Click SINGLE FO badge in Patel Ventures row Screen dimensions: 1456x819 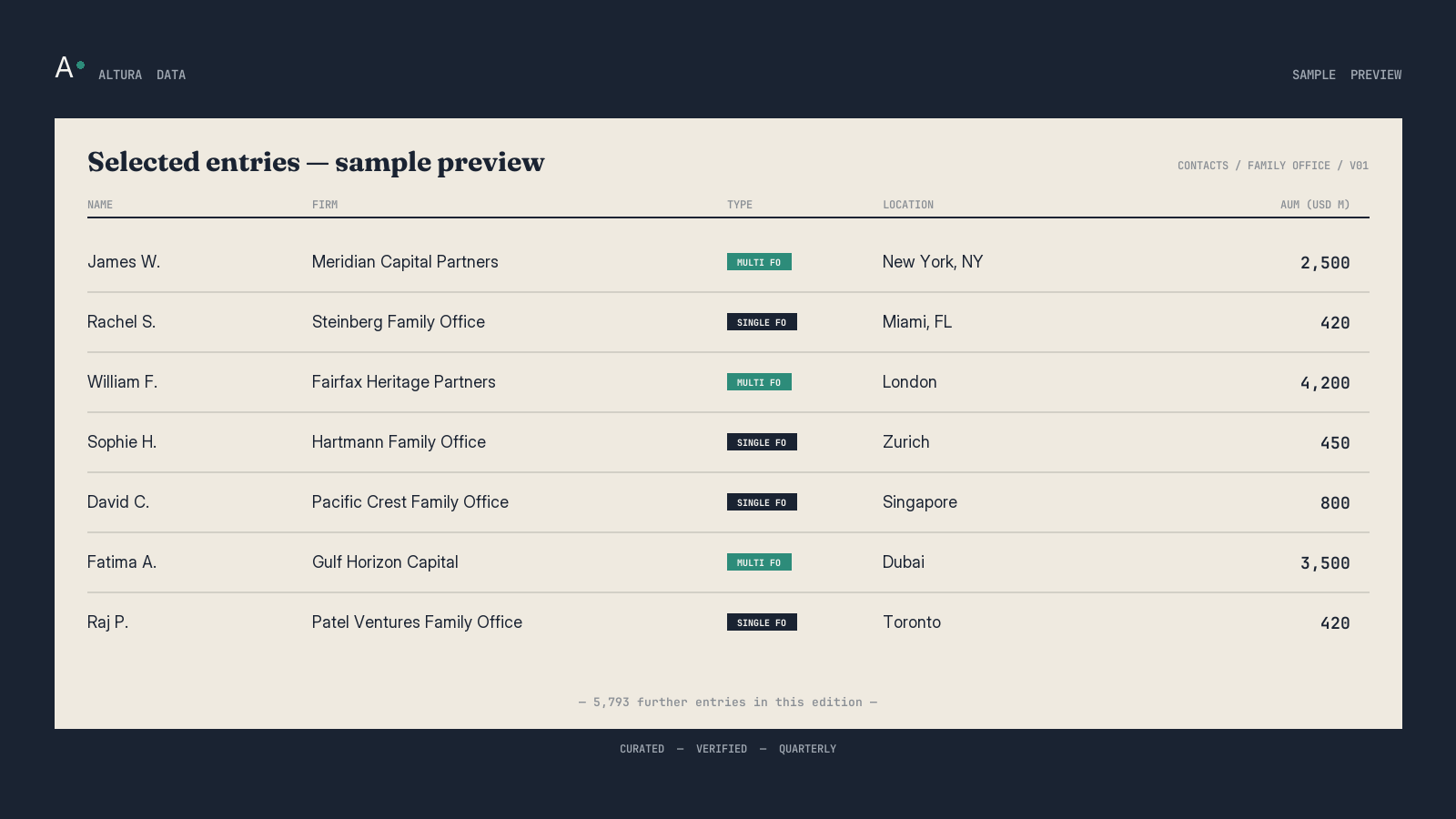pos(762,622)
